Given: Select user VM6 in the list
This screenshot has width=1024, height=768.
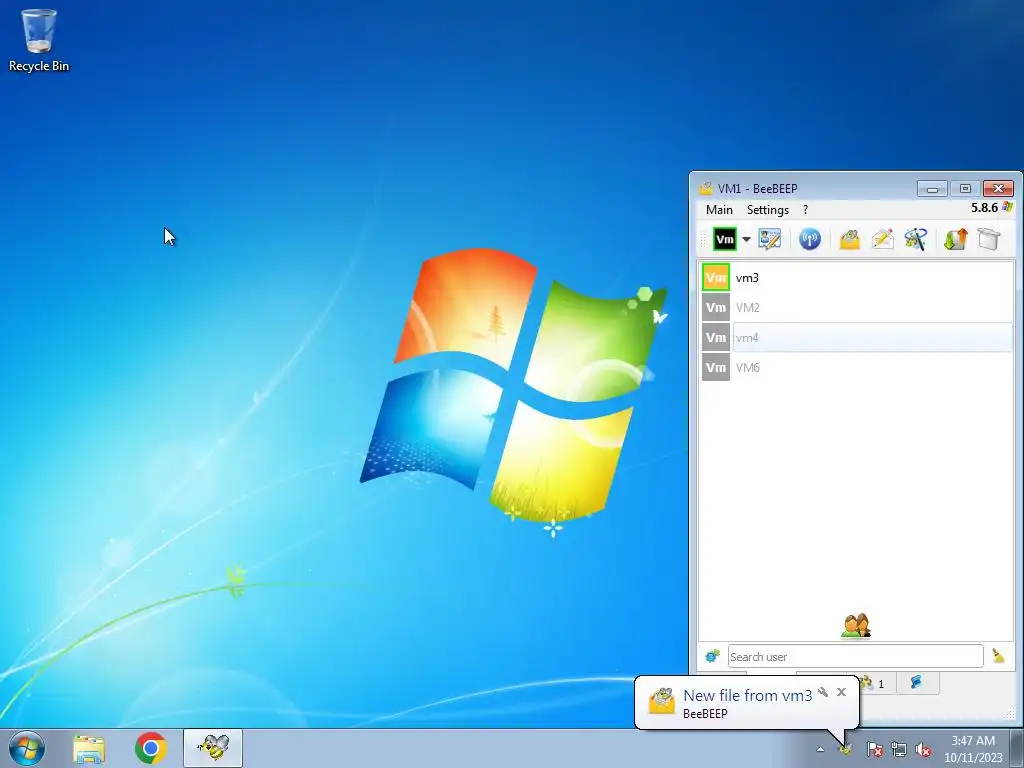Looking at the screenshot, I should [857, 368].
